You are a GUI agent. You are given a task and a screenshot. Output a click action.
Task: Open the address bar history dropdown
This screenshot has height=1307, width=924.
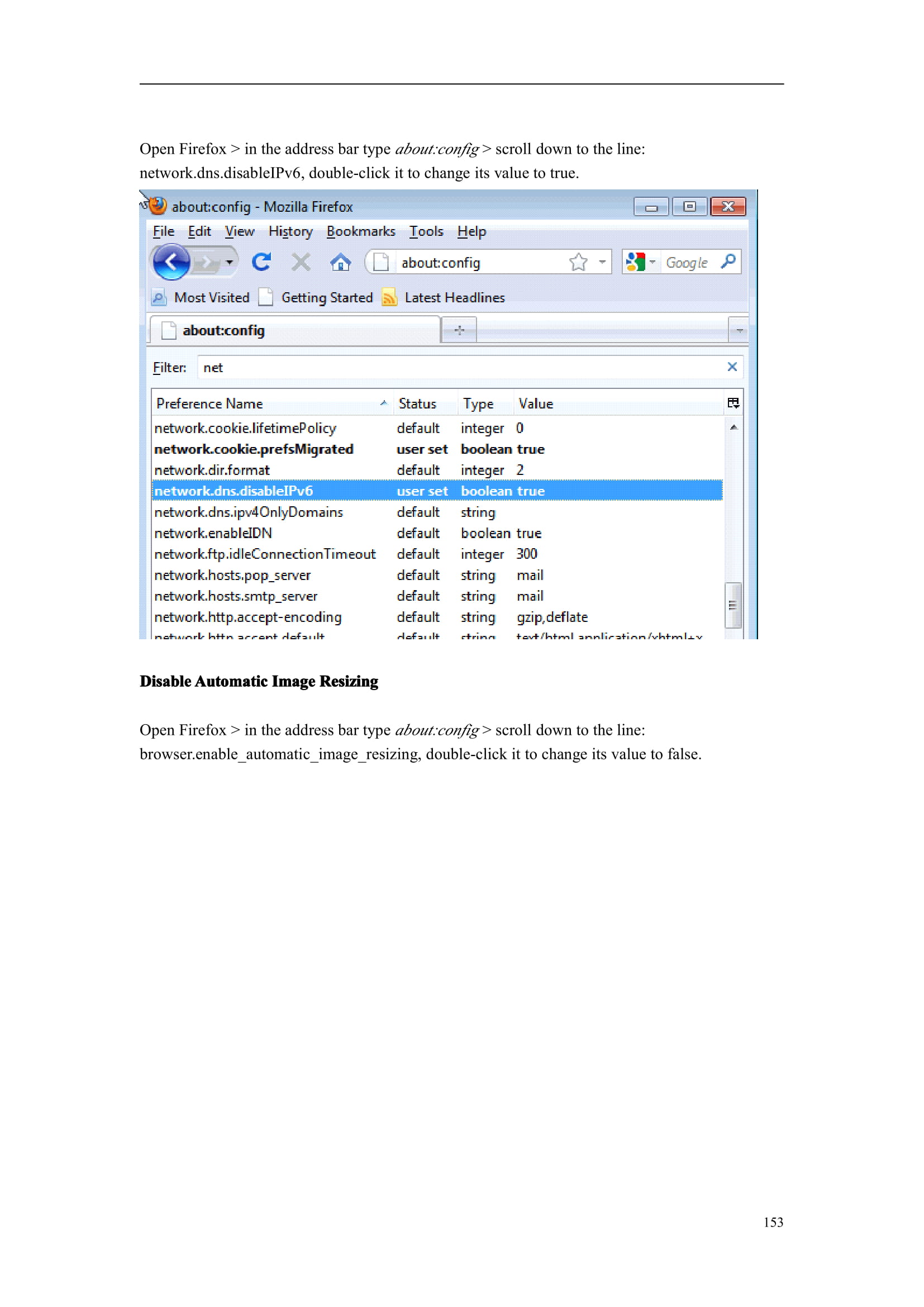(602, 262)
